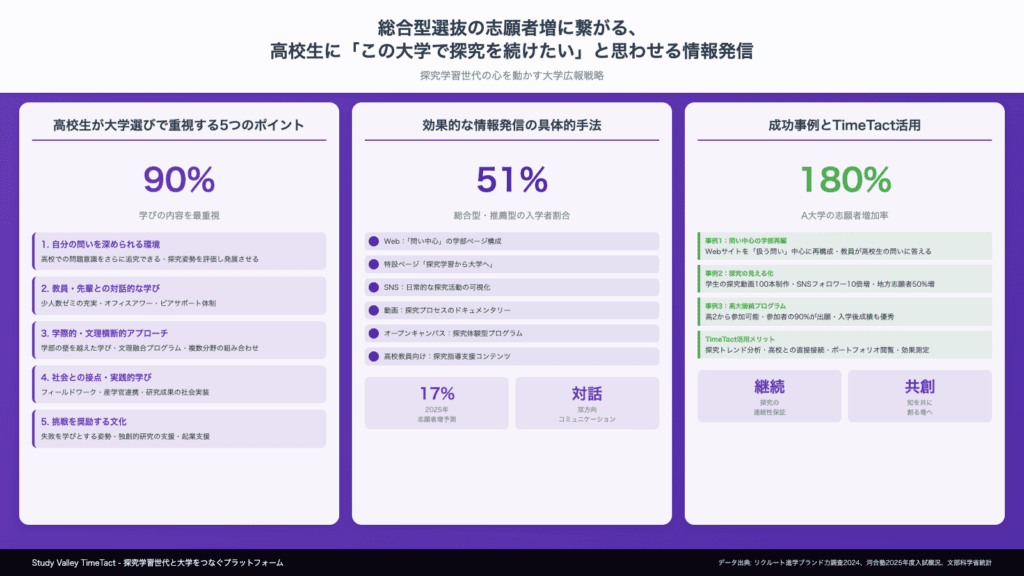Select the bullet dot beside 高校教員向け
This screenshot has width=1024, height=576.
pyautogui.click(x=374, y=356)
